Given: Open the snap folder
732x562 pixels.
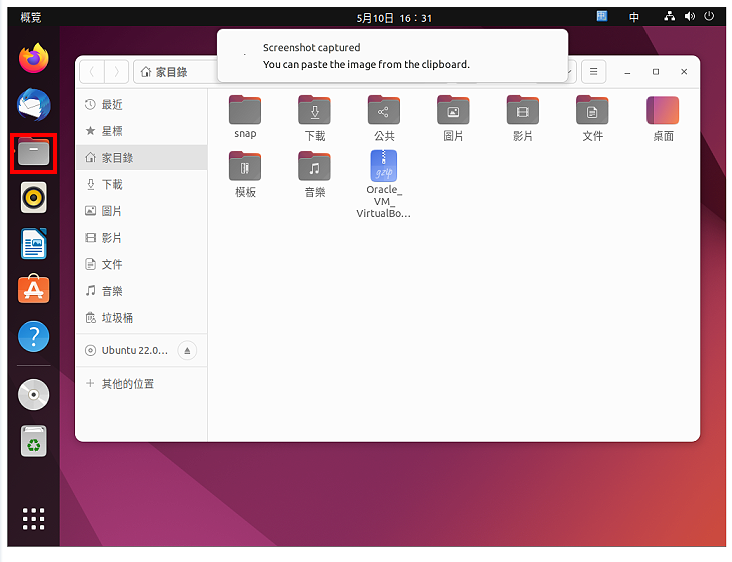Looking at the screenshot, I should pos(245,117).
